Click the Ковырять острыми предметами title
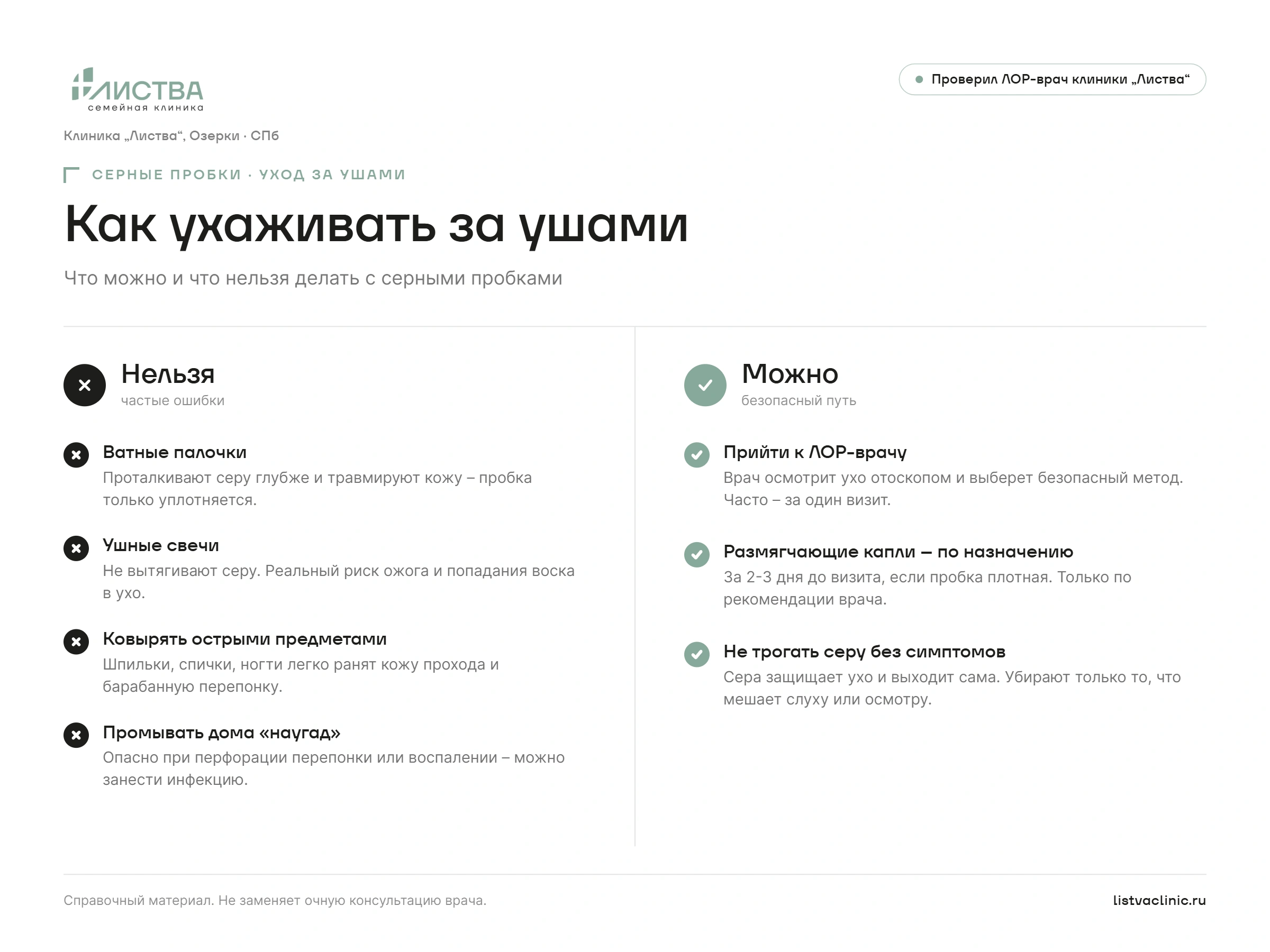Screen dimensions: 1270x952 (x=244, y=639)
